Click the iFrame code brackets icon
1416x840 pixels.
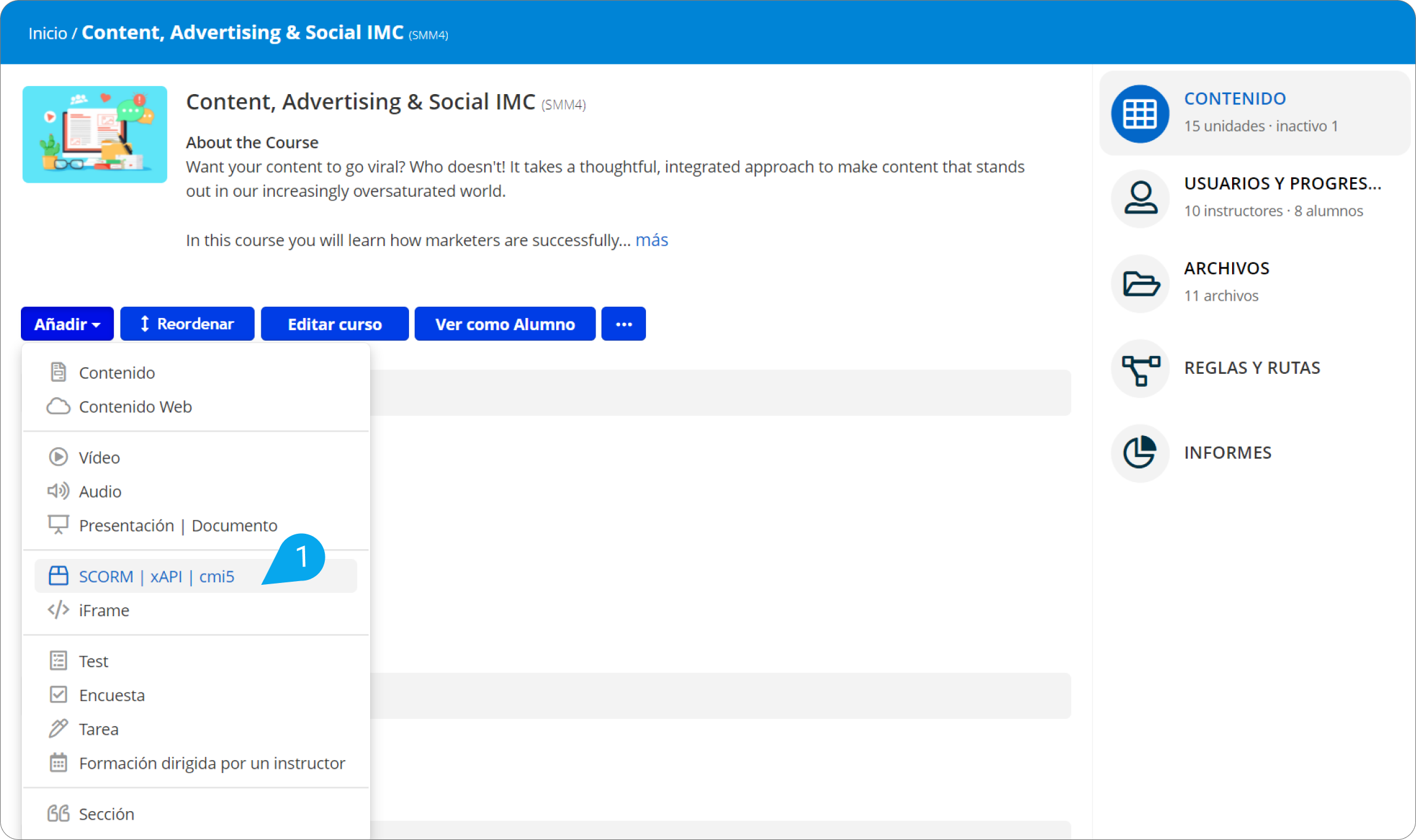point(58,610)
